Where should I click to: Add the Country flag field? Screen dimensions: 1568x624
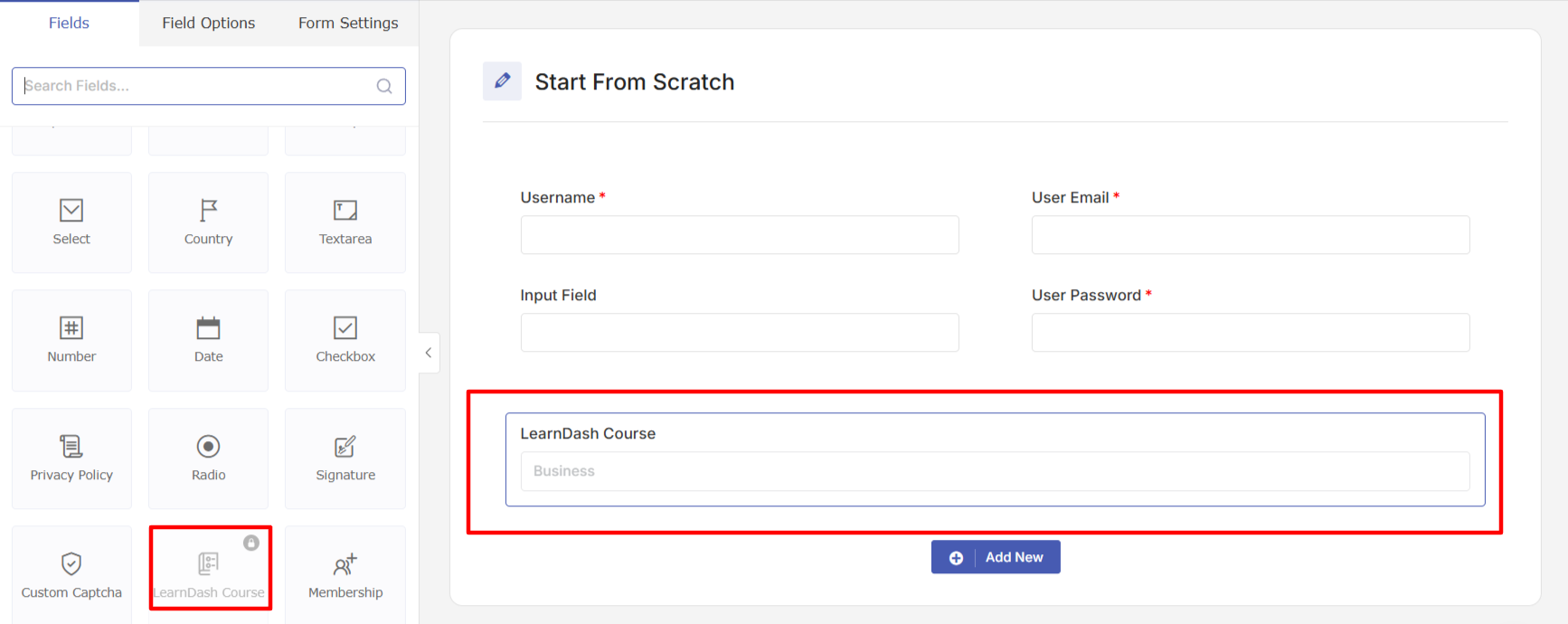click(208, 222)
